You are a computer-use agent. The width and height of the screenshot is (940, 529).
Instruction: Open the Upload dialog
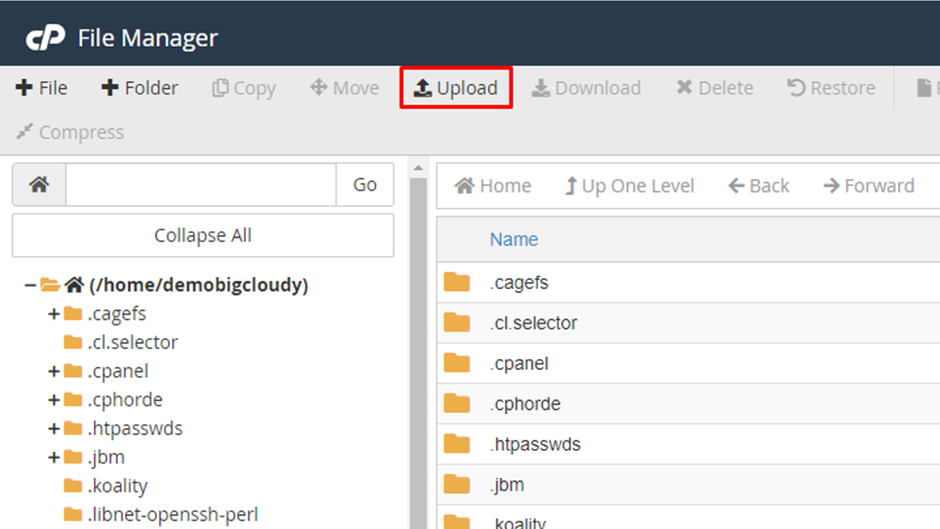[x=456, y=88]
